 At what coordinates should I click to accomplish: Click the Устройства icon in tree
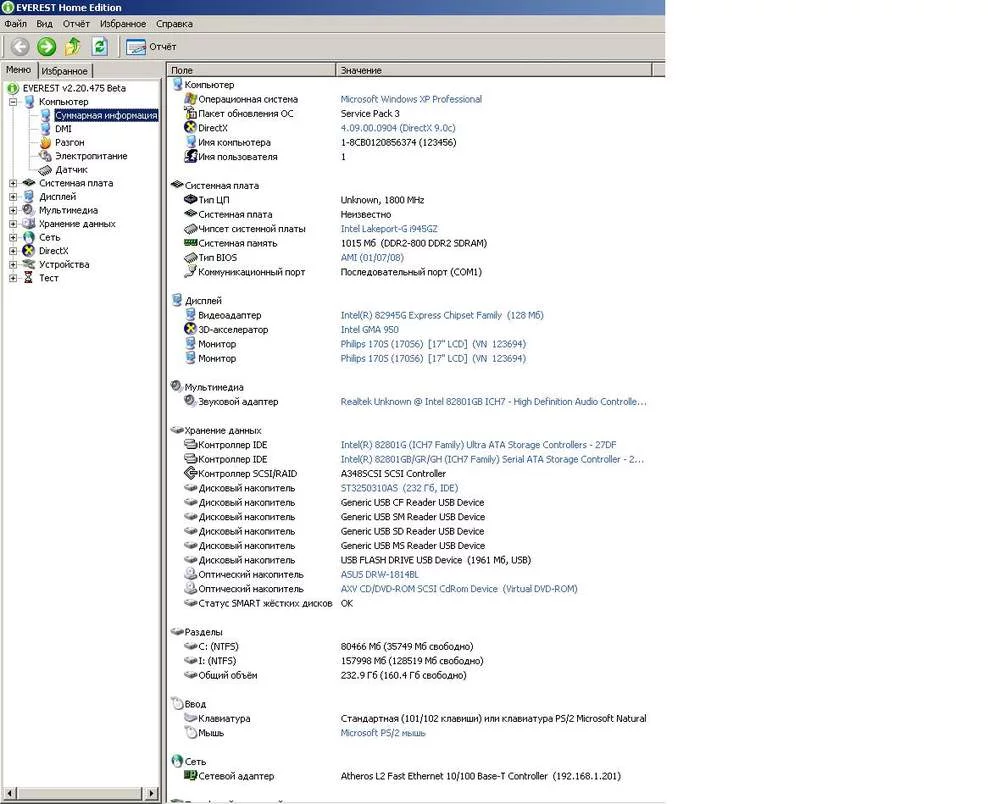pyautogui.click(x=29, y=265)
